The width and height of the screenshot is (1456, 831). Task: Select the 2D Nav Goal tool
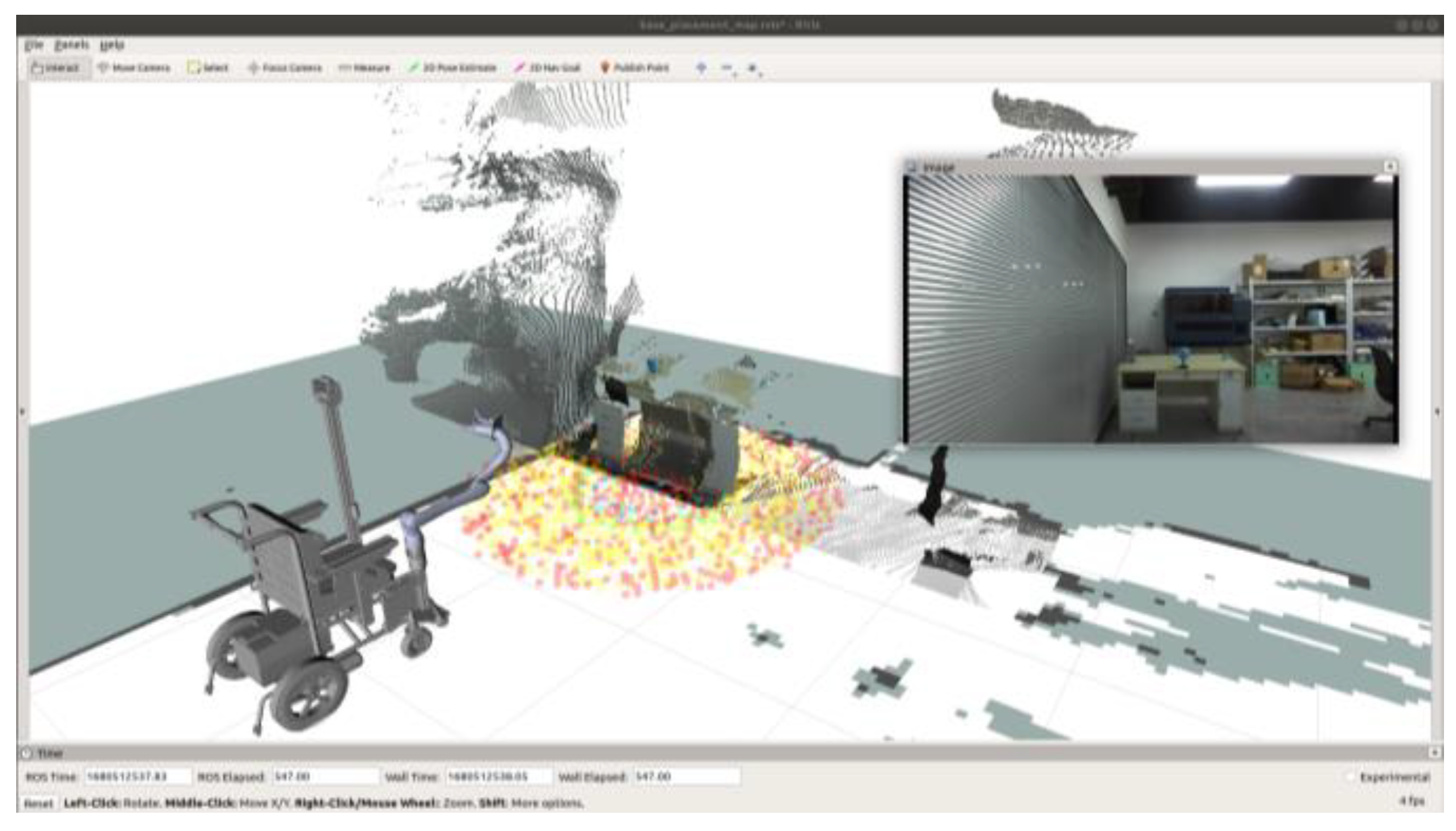point(547,68)
